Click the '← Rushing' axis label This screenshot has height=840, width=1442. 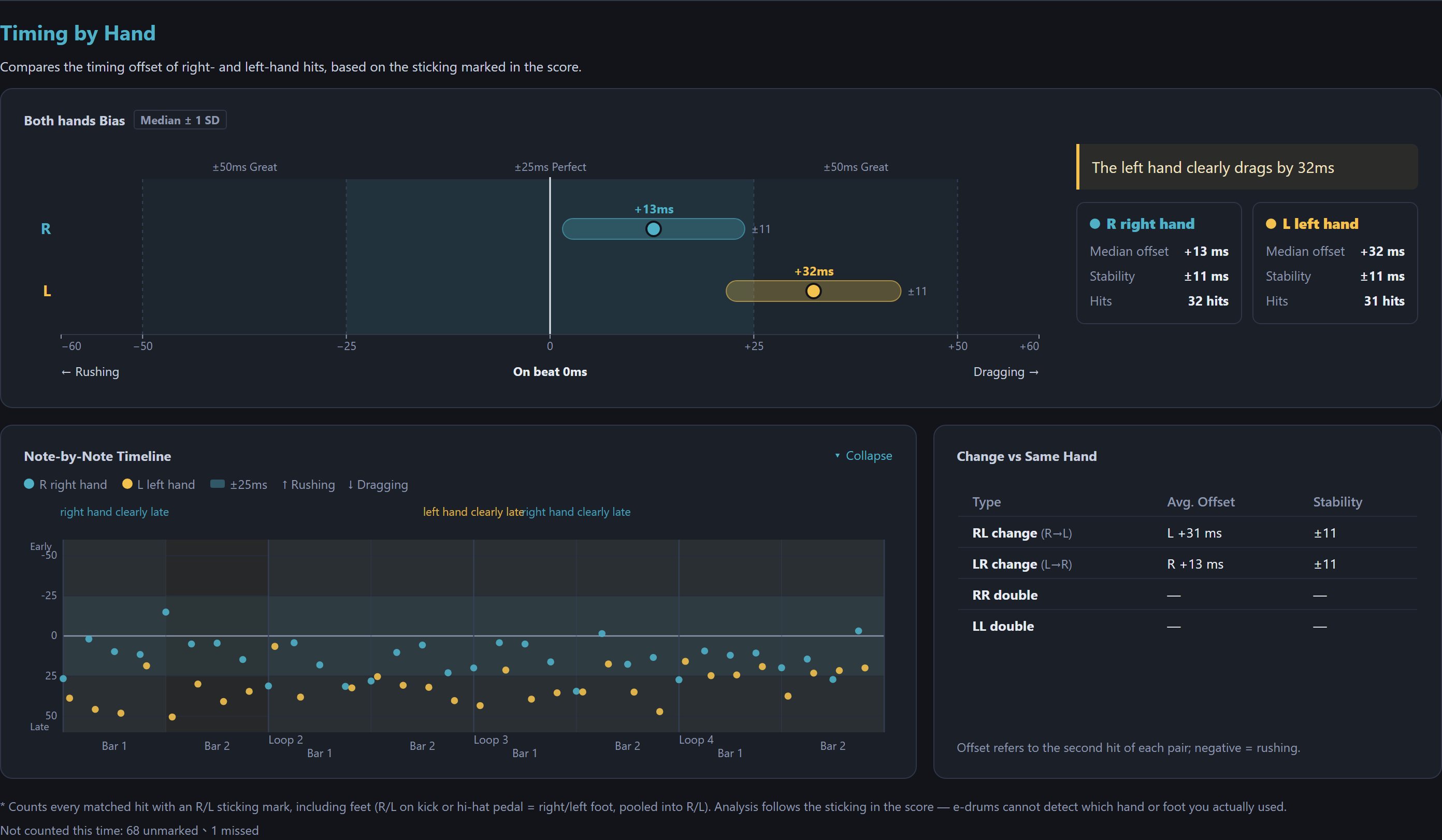90,371
